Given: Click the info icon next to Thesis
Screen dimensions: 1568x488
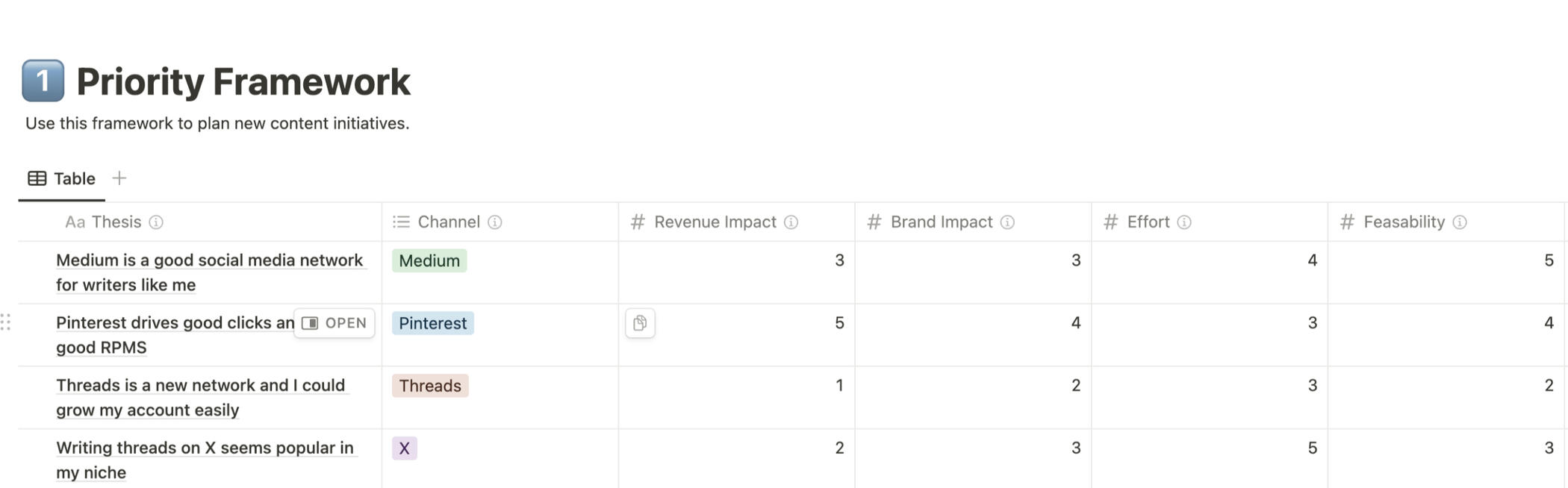Looking at the screenshot, I should pyautogui.click(x=155, y=222).
